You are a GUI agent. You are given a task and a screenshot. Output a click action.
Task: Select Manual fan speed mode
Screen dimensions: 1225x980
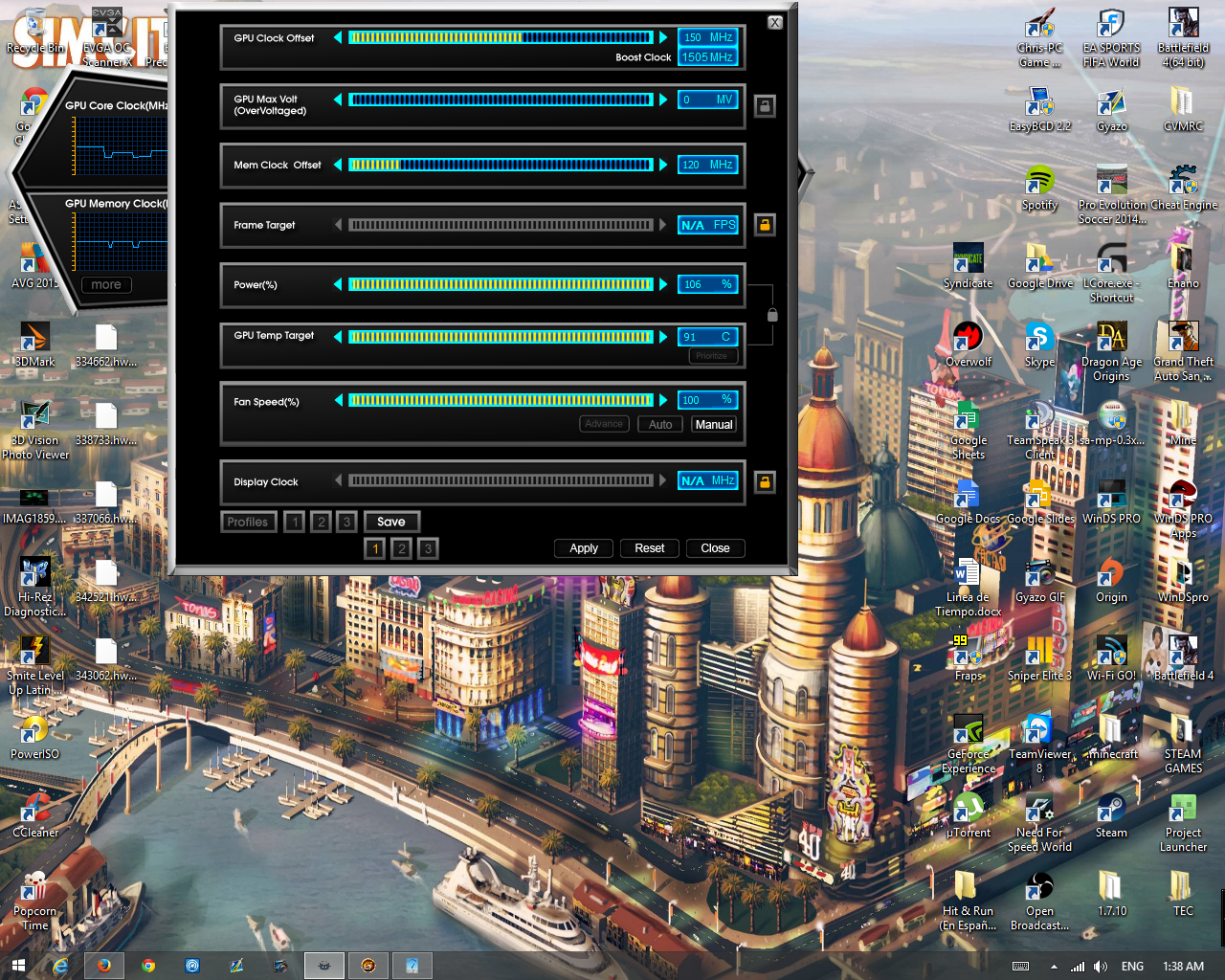click(714, 424)
